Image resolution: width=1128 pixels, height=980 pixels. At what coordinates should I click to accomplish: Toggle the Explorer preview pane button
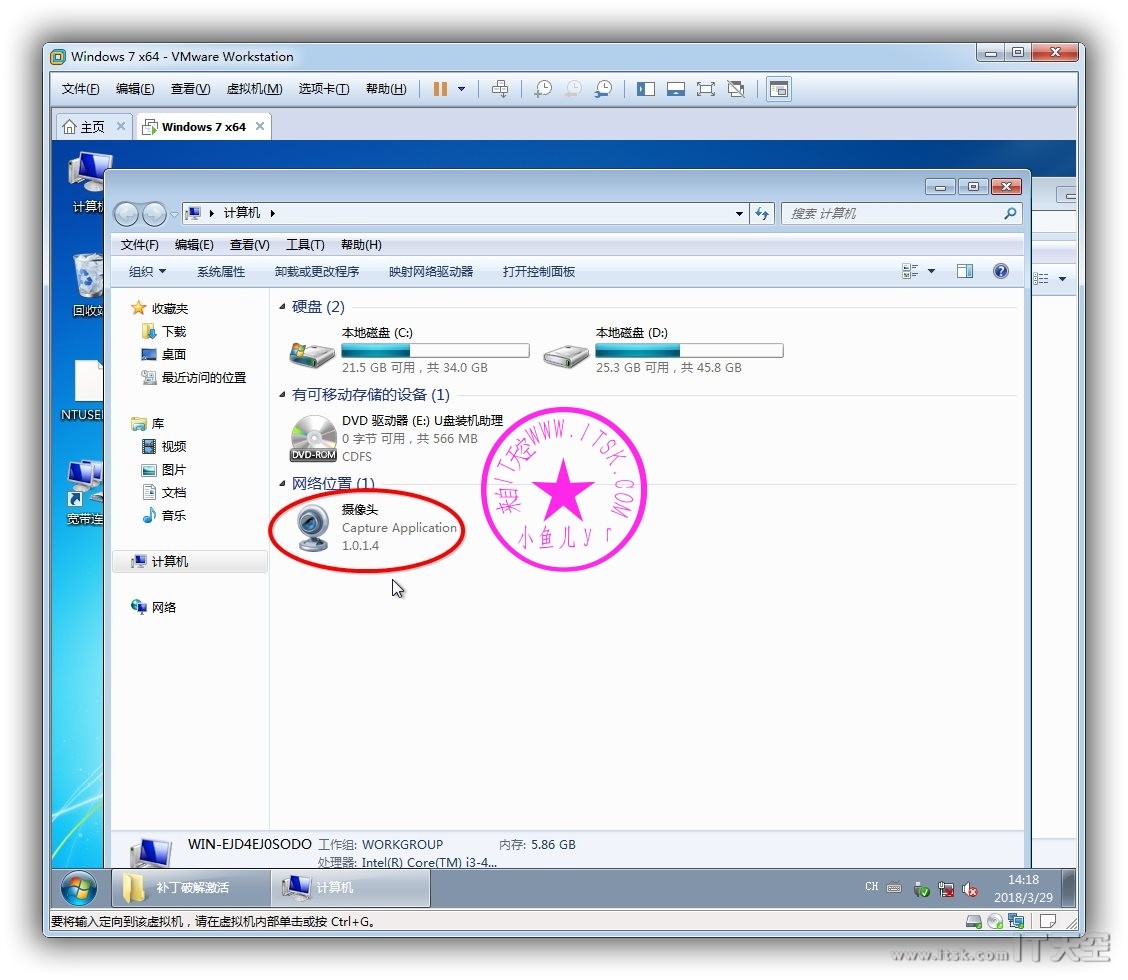[x=964, y=271]
